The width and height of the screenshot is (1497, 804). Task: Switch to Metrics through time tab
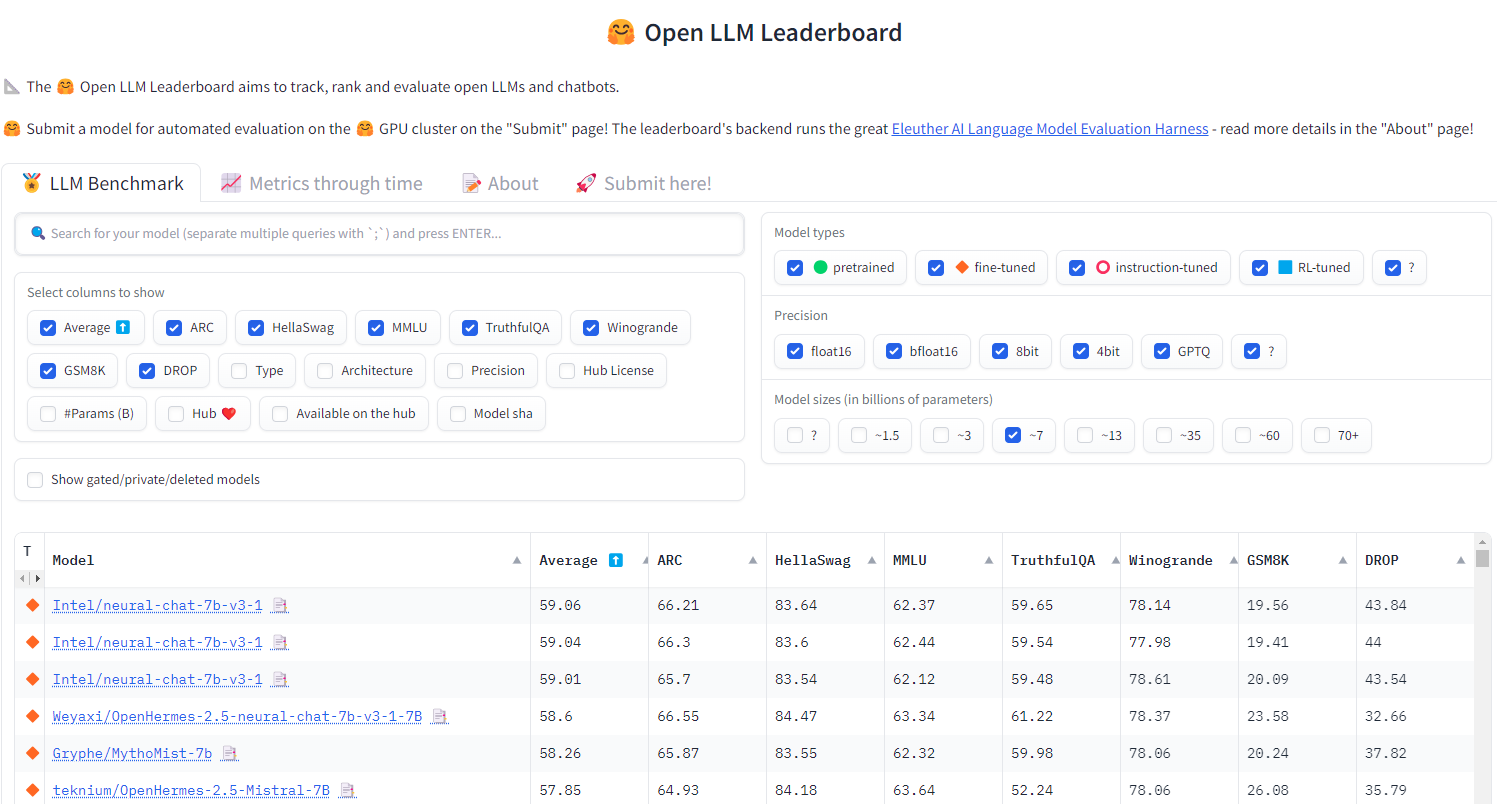pyautogui.click(x=322, y=184)
